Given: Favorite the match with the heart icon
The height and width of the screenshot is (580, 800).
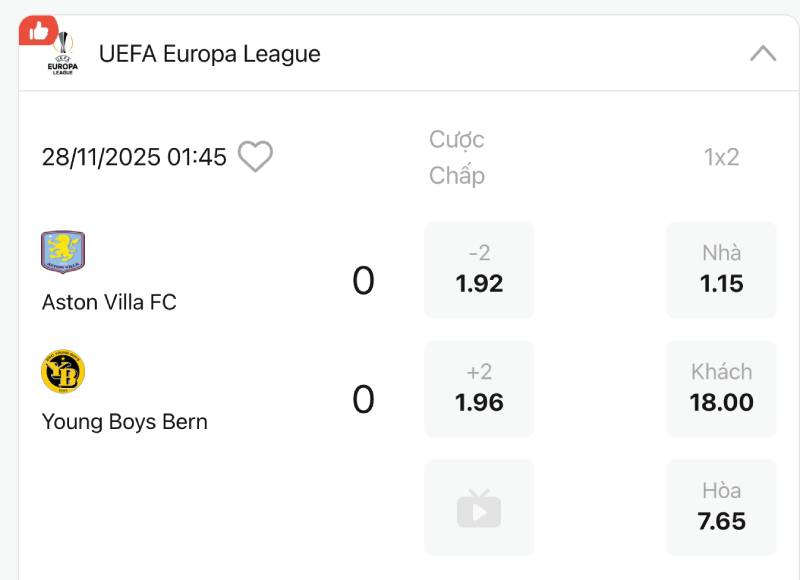Looking at the screenshot, I should tap(255, 157).
